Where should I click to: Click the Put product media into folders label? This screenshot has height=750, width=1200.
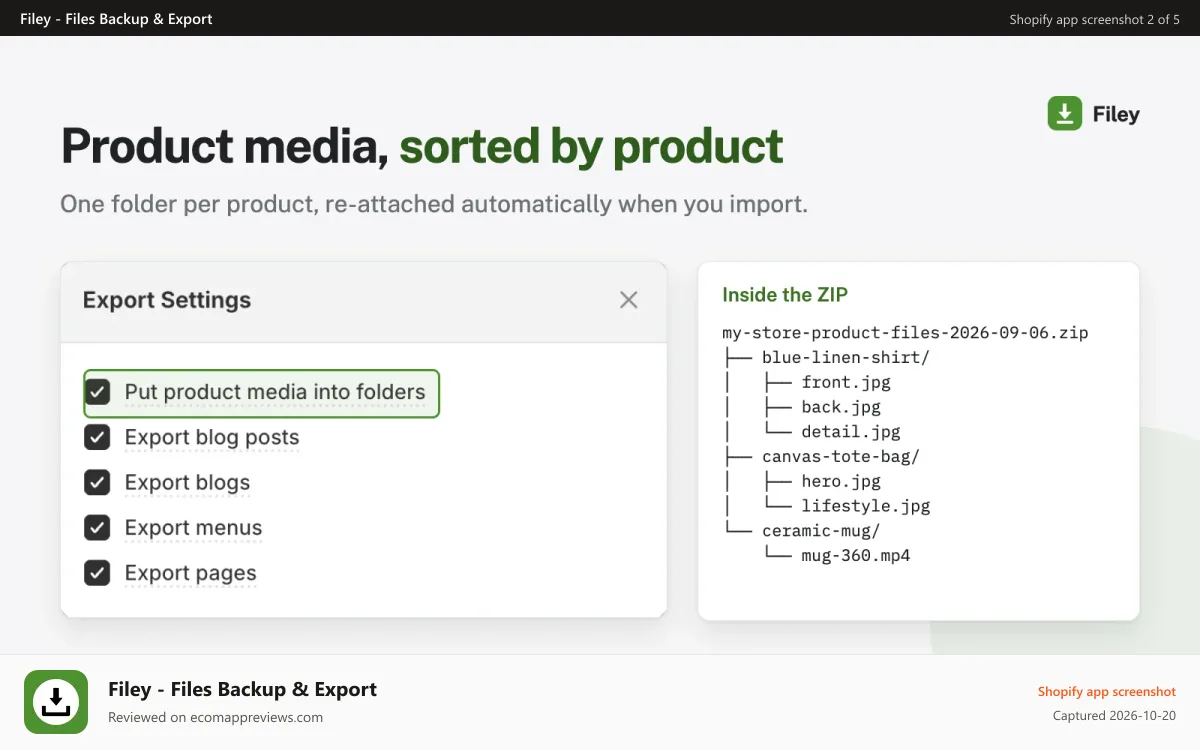275,392
